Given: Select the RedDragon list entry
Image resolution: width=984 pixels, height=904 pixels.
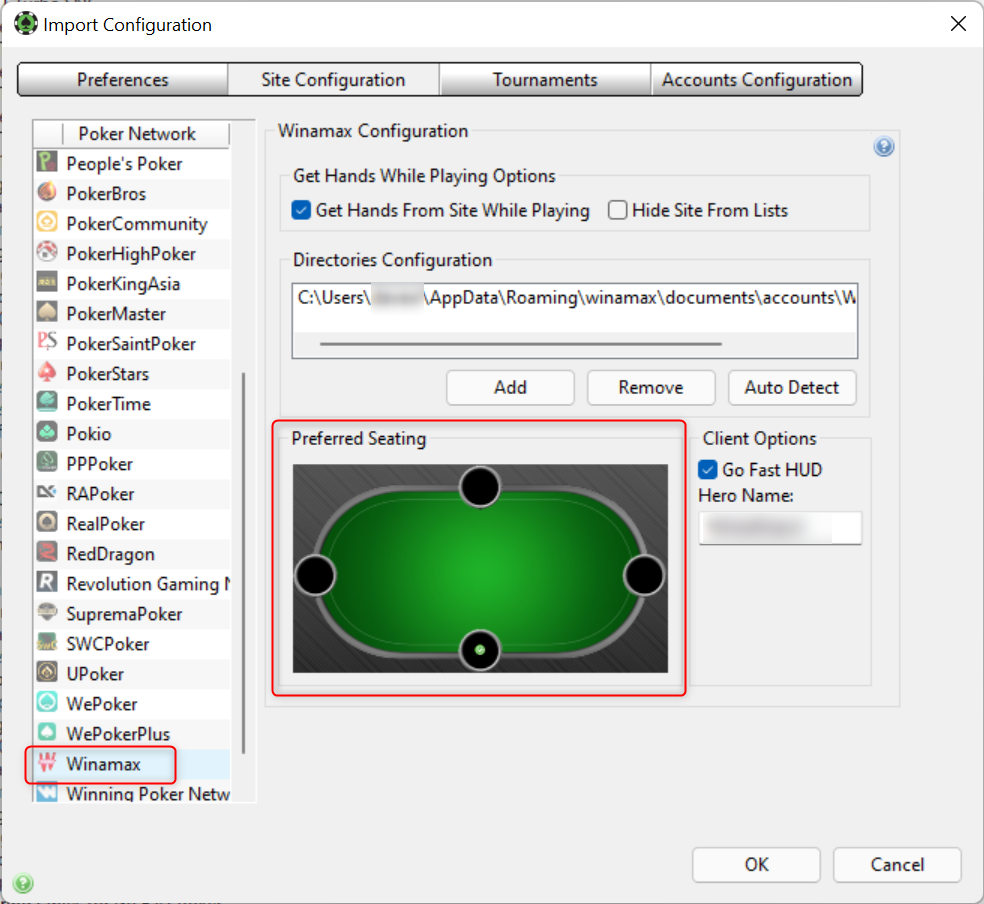Looking at the screenshot, I should (x=133, y=554).
